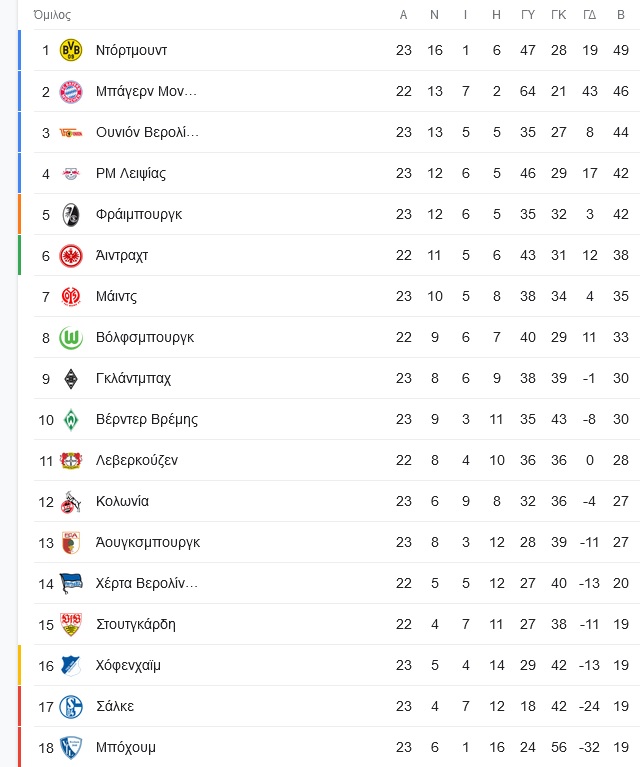Click the Eintracht Frankfurt eagle logo
640x767 pixels.
(x=71, y=255)
